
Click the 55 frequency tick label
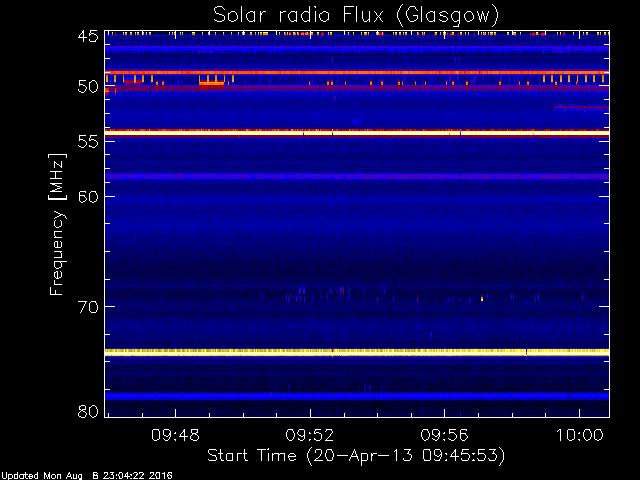tap(88, 142)
